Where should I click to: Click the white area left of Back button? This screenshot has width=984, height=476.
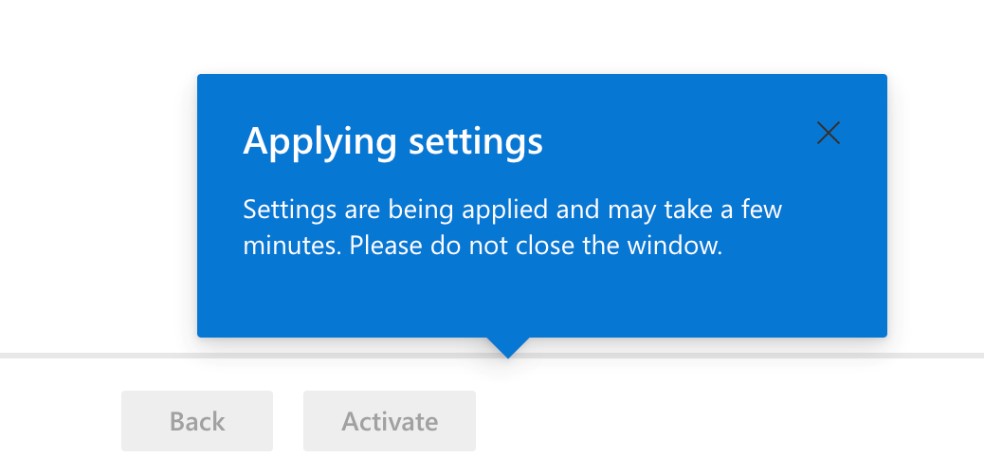pyautogui.click(x=60, y=421)
